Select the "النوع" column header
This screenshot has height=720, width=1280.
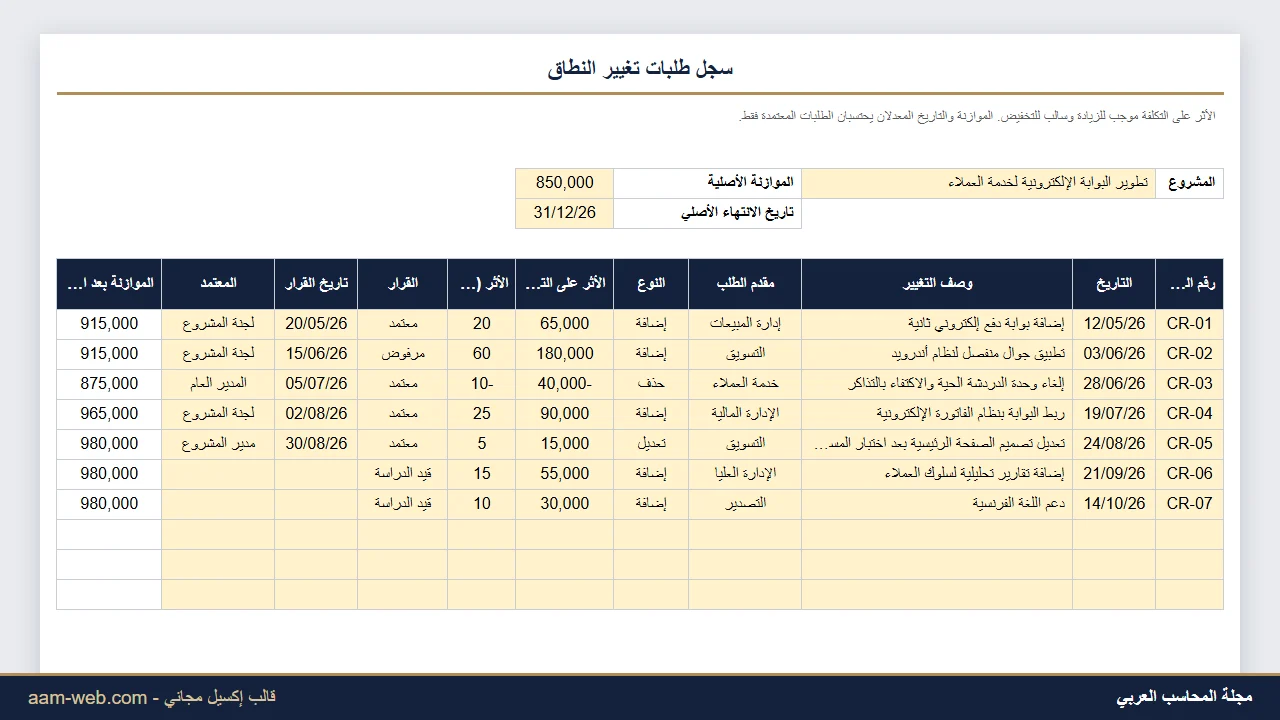(x=651, y=284)
